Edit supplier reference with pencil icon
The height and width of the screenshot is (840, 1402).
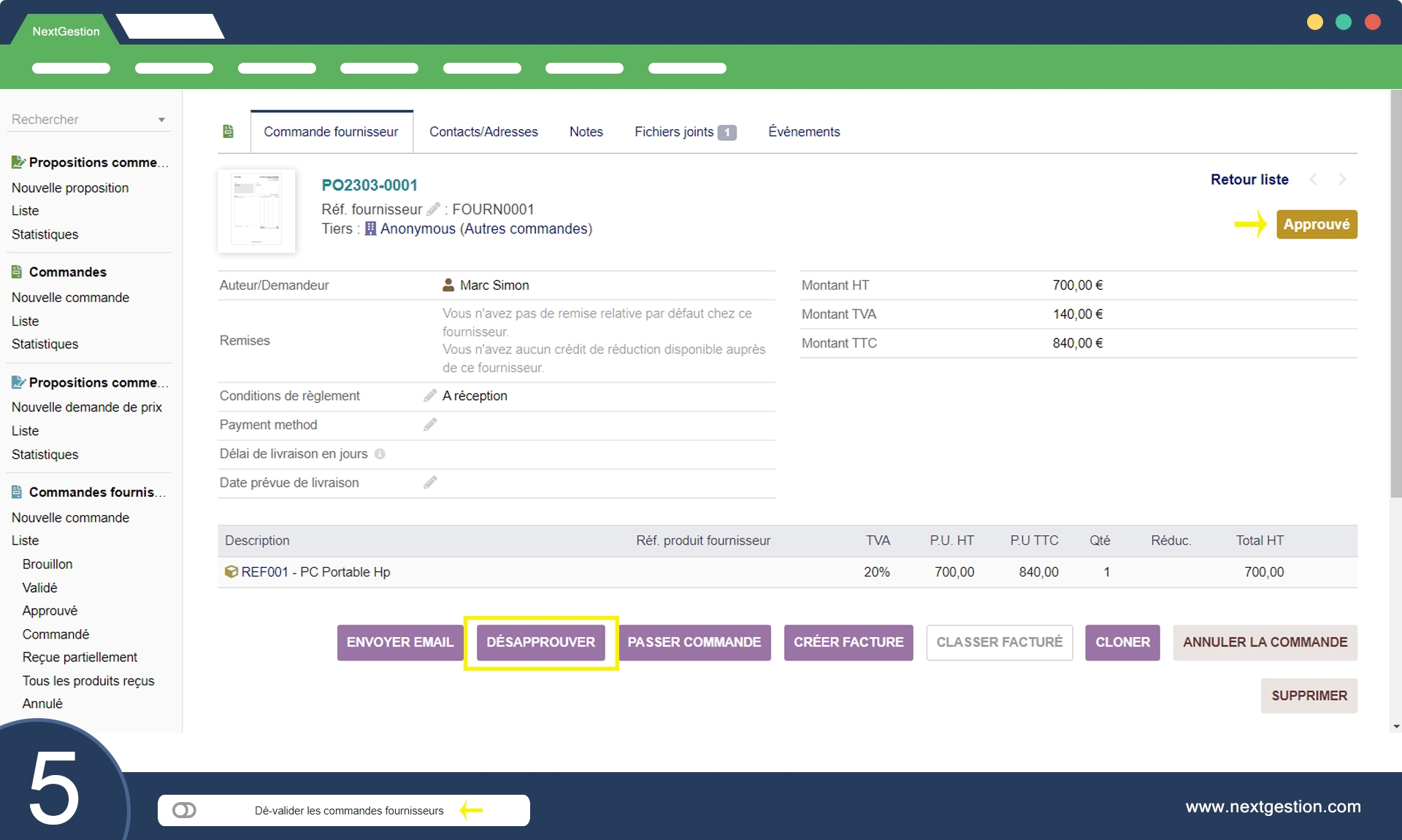click(x=433, y=209)
